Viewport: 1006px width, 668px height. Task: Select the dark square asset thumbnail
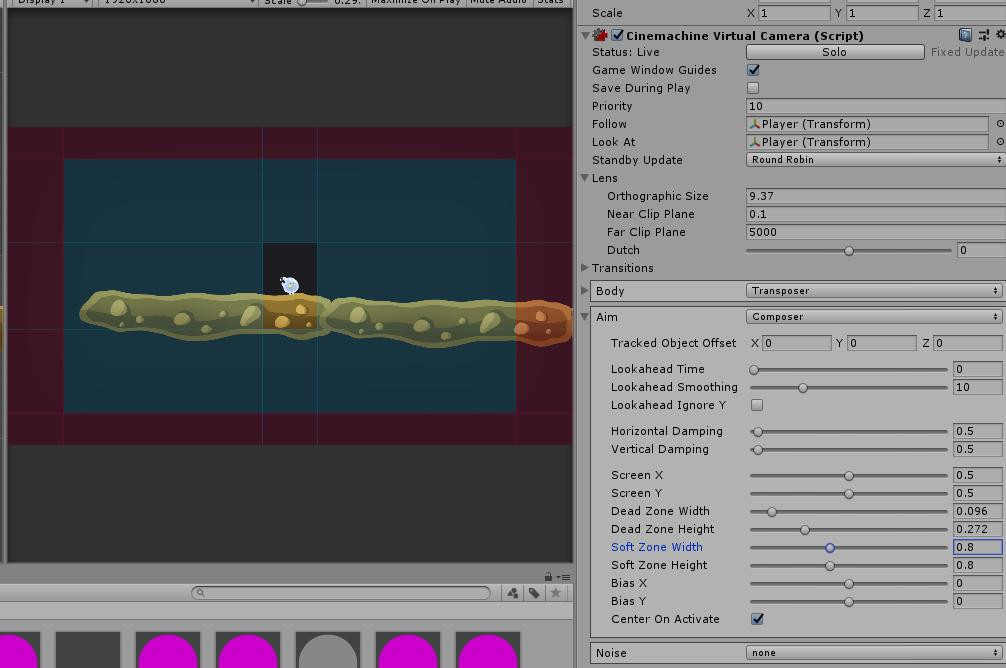pos(88,650)
